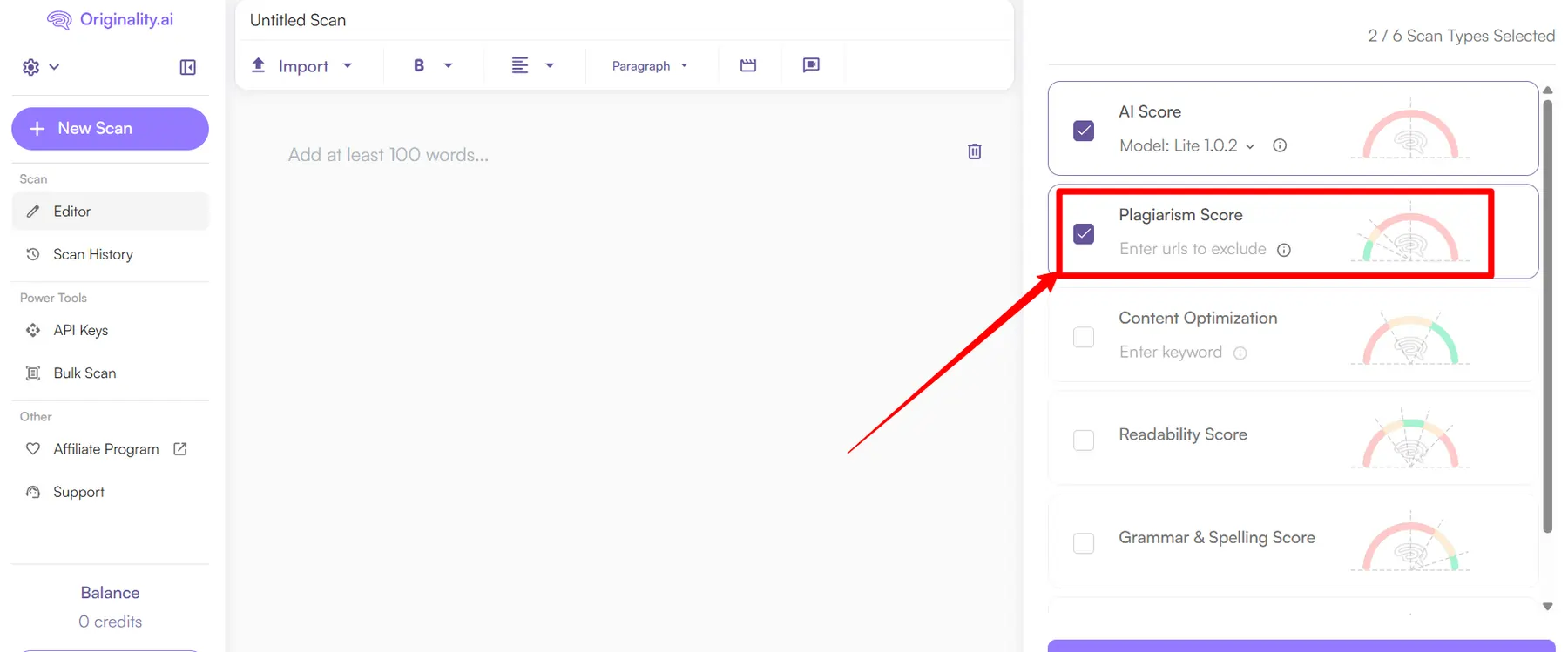Collapse the sidebar panel icon

(187, 67)
